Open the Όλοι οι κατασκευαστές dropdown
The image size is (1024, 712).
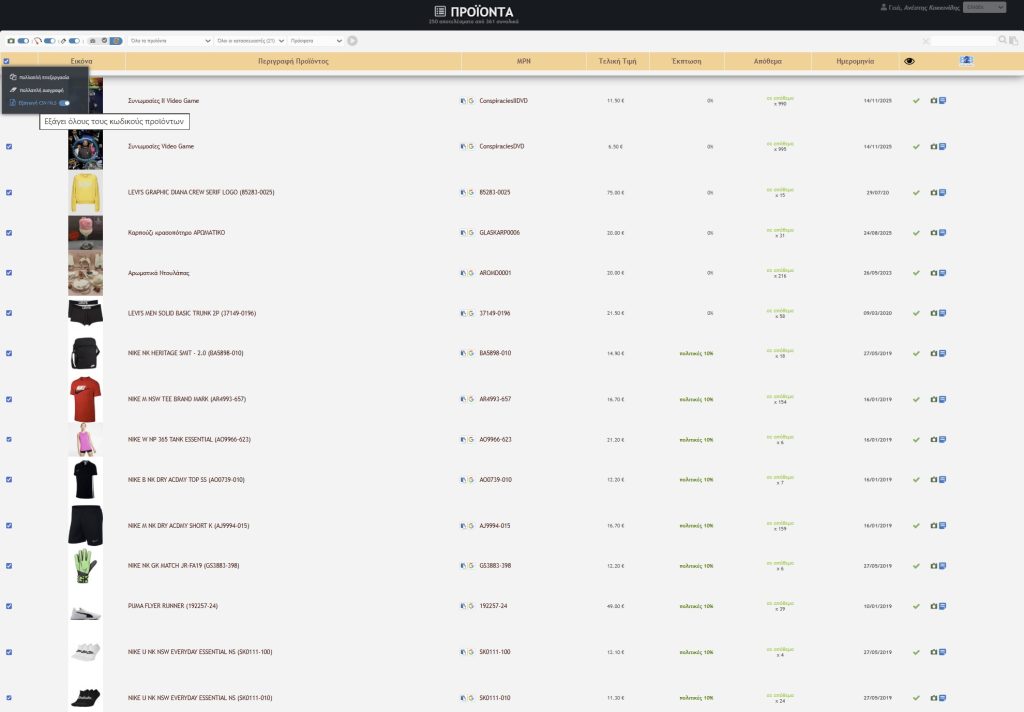[248, 41]
